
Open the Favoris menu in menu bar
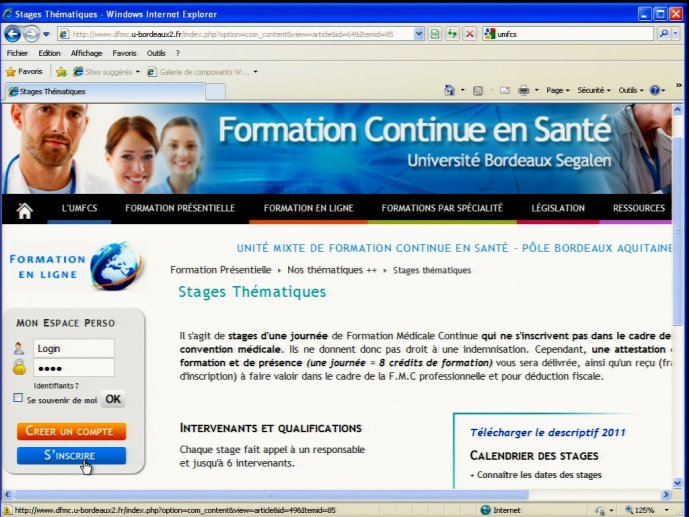coord(124,53)
